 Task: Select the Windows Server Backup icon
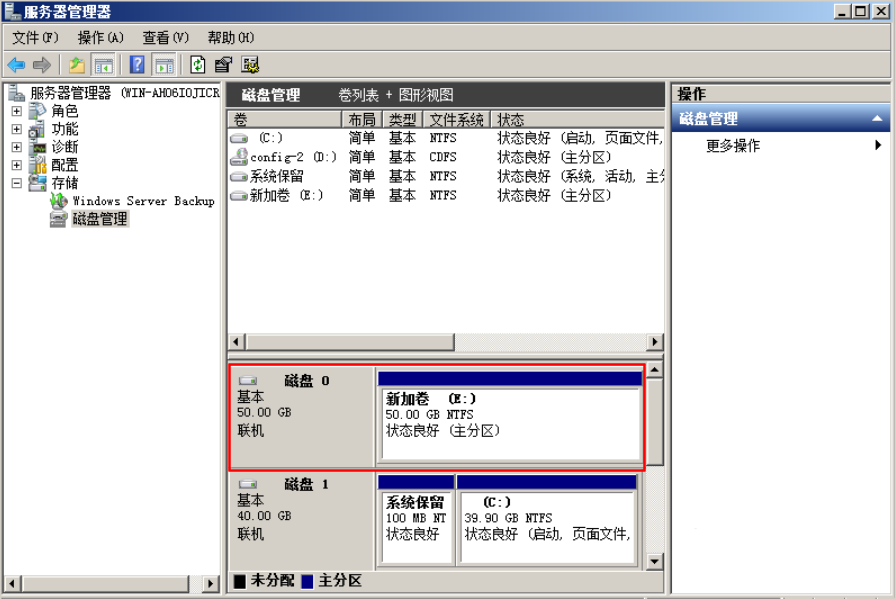point(59,201)
